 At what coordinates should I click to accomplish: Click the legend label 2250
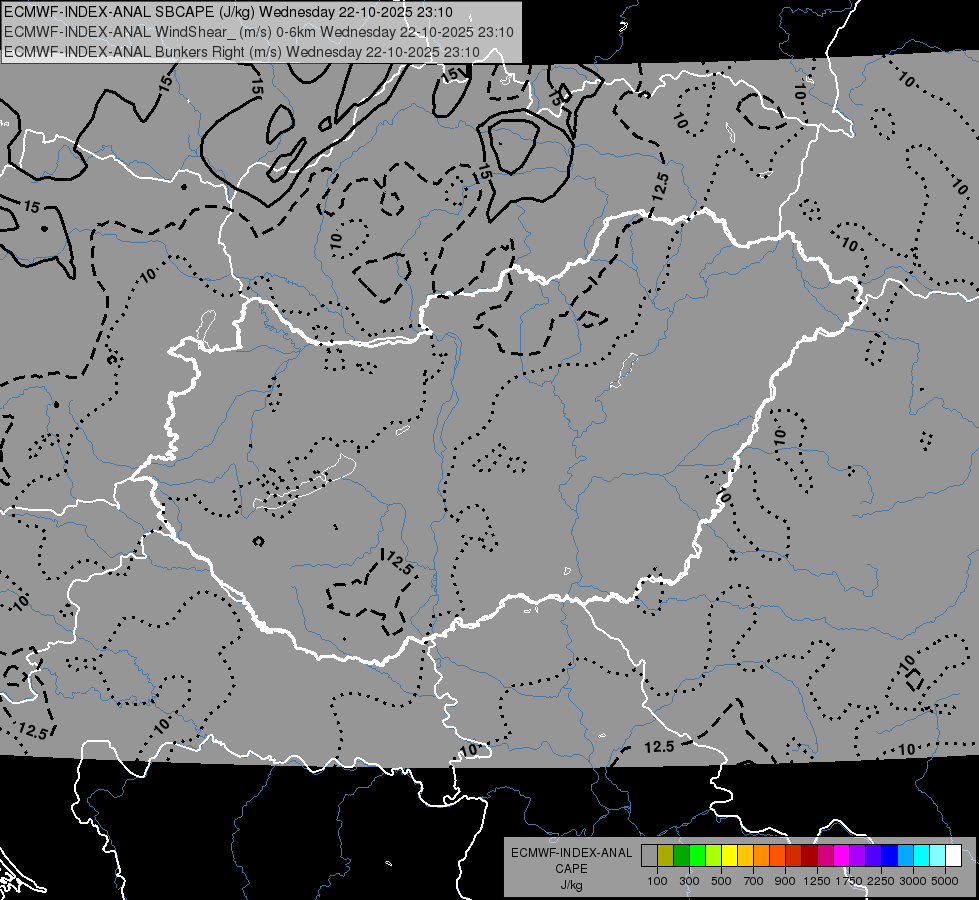click(881, 881)
